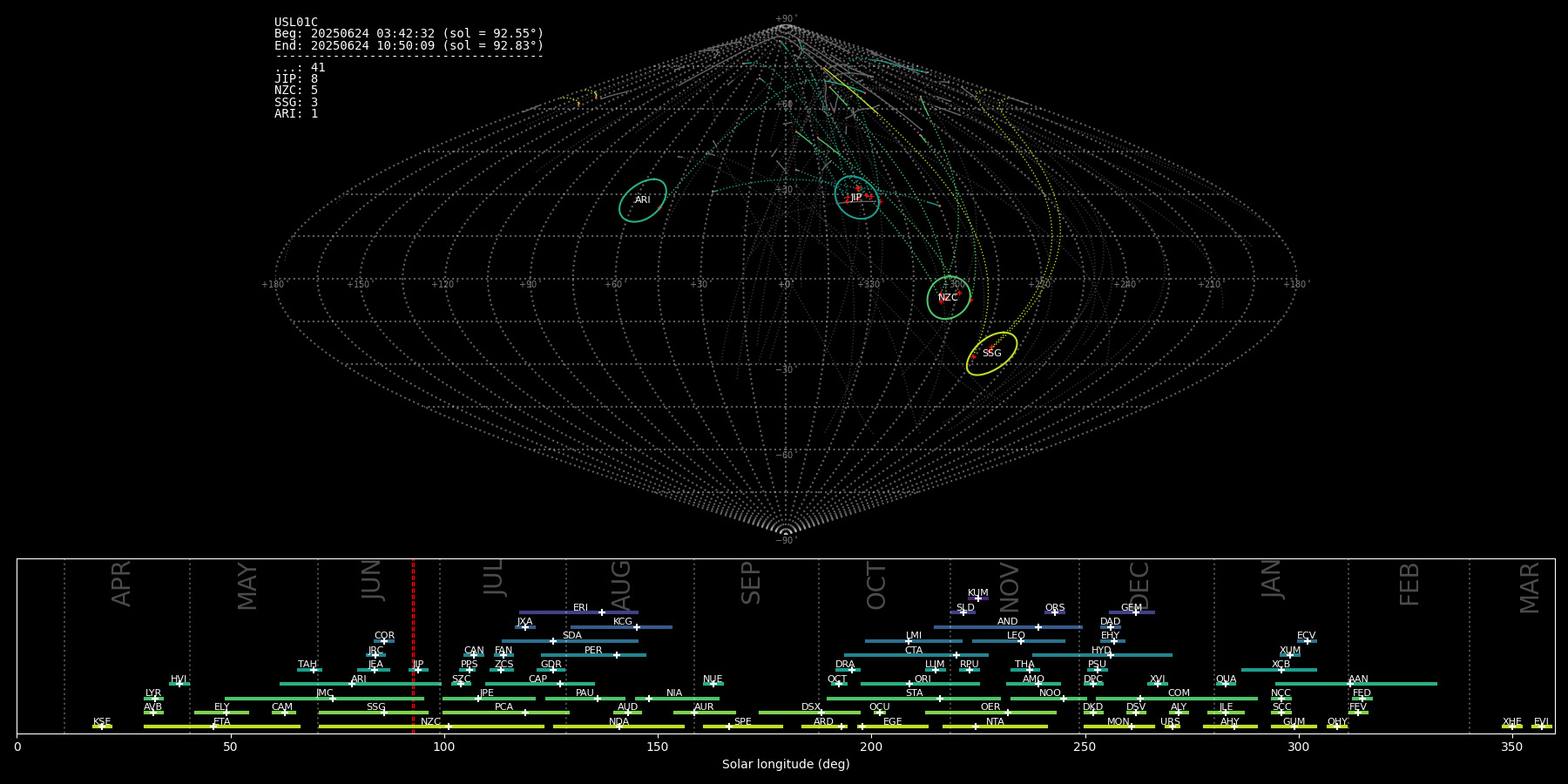Click the yellow SSG radiant ellipse on map
Viewport: 1568px width, 784px height.
(992, 354)
